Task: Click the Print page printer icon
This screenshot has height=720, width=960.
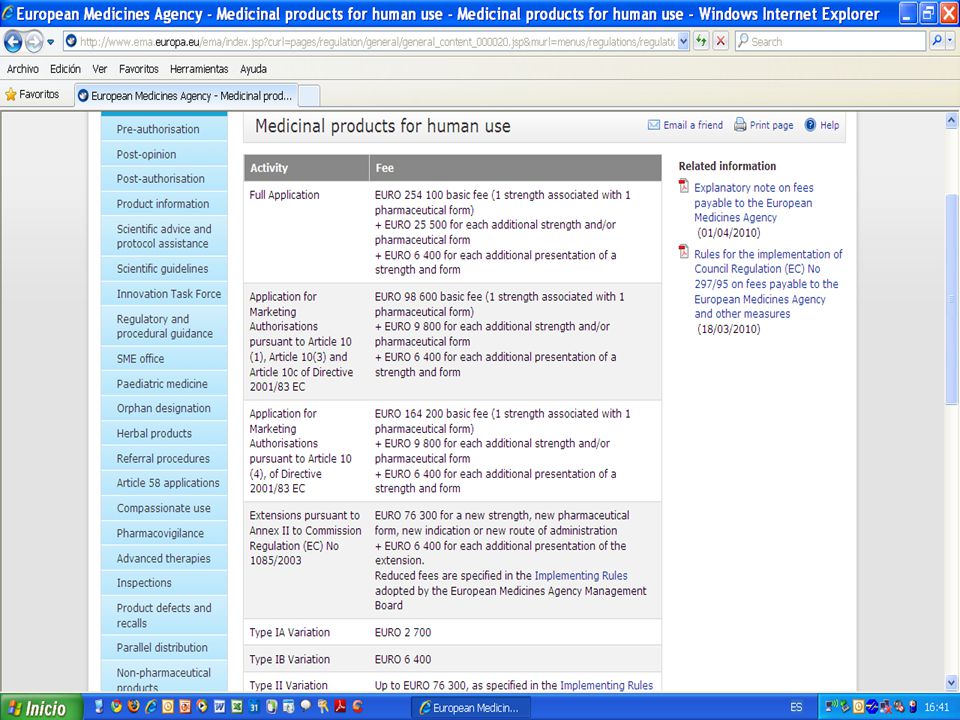Action: pos(740,124)
